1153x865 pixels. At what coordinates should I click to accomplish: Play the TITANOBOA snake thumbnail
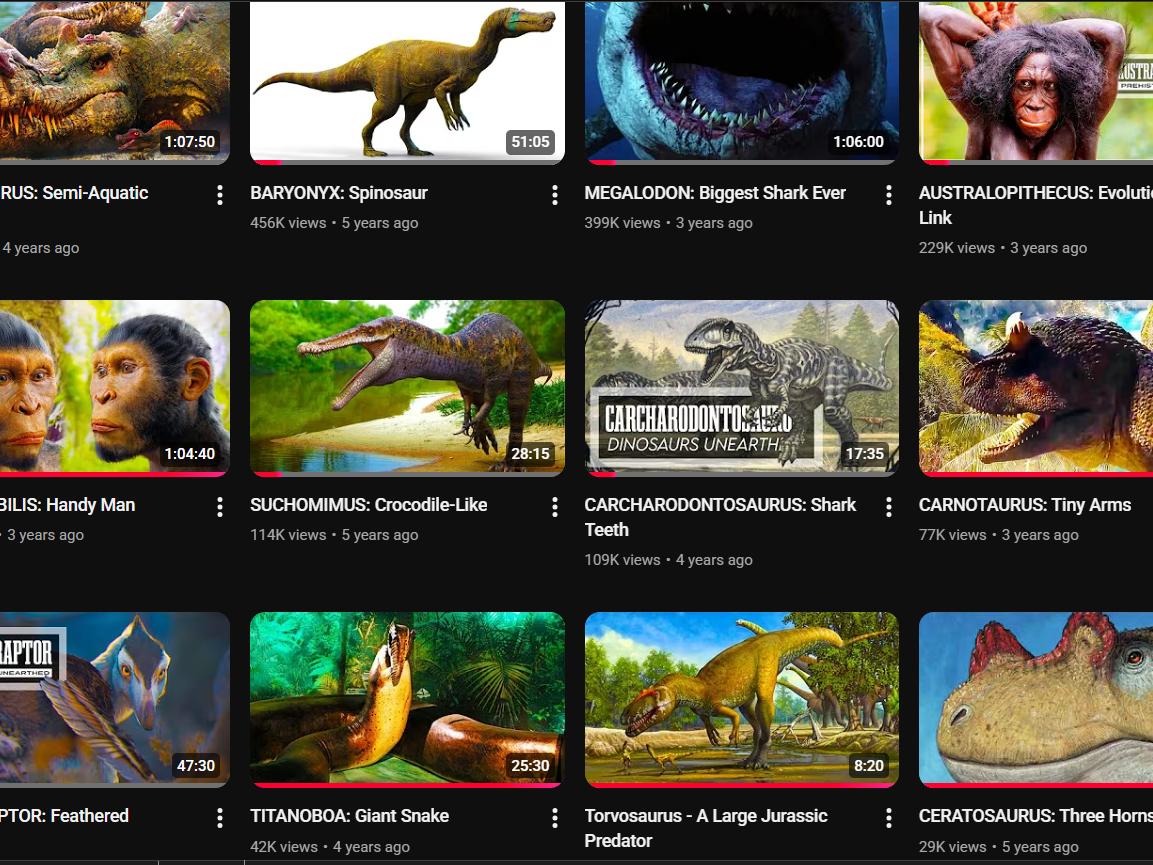point(407,700)
